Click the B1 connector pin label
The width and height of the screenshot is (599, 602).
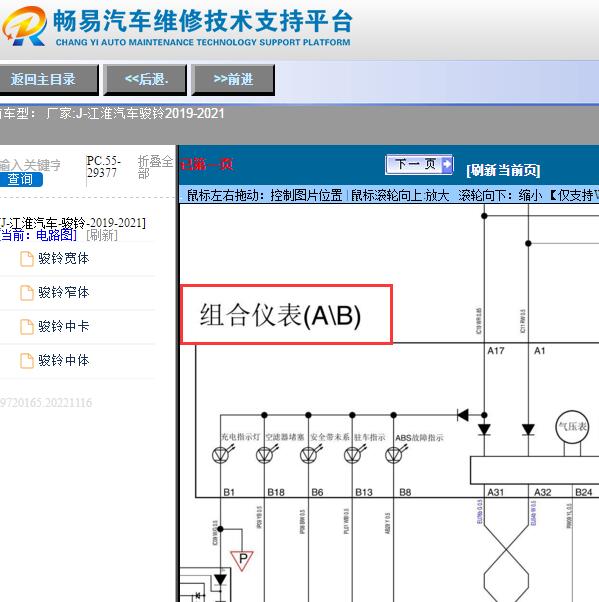(229, 492)
